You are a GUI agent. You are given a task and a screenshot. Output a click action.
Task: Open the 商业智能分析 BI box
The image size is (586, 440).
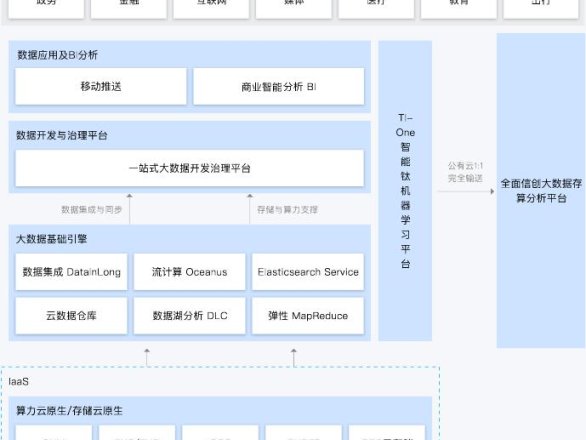(x=278, y=86)
